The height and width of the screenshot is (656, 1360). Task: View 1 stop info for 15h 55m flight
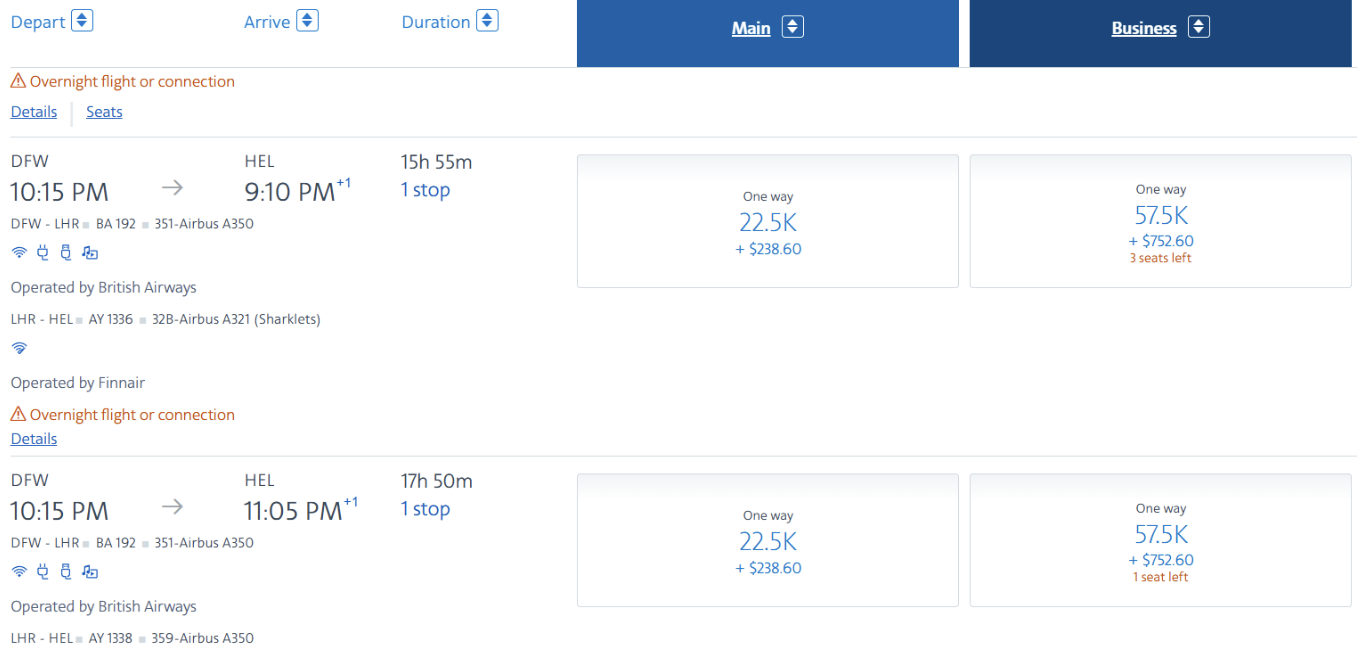[x=425, y=190]
